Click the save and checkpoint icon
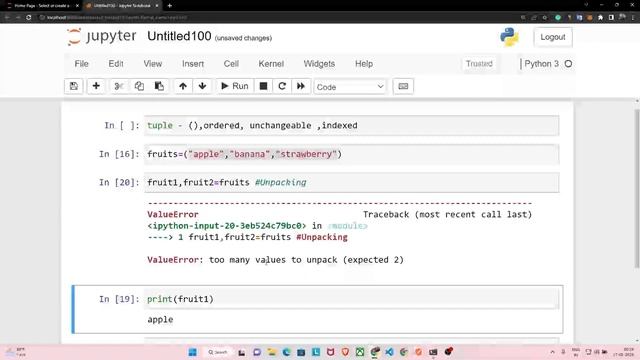640x360 pixels. (74, 86)
